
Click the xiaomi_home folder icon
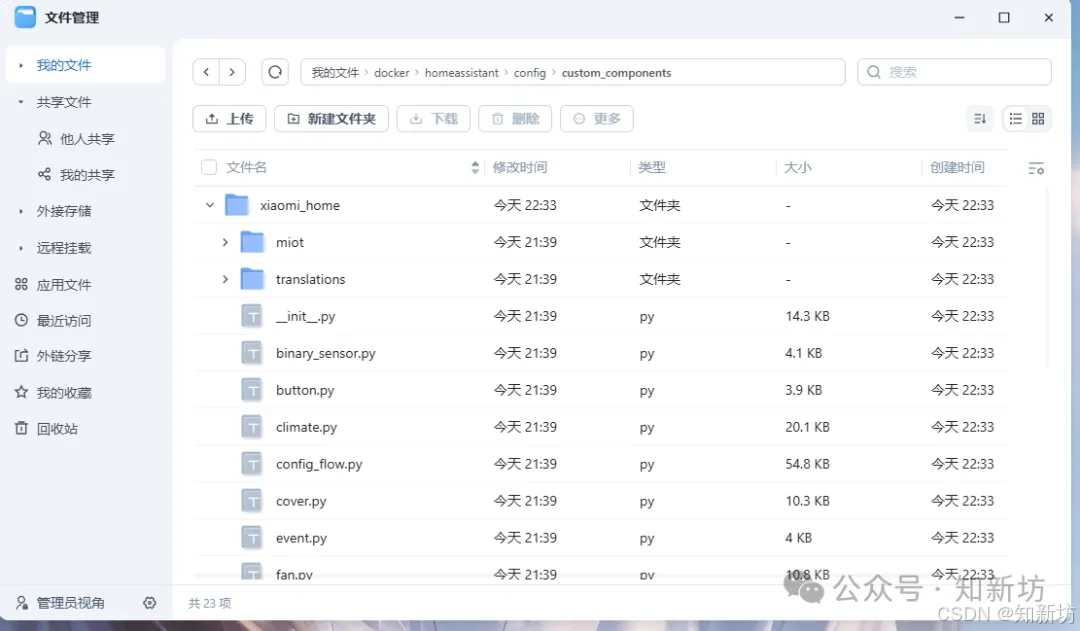tap(237, 205)
